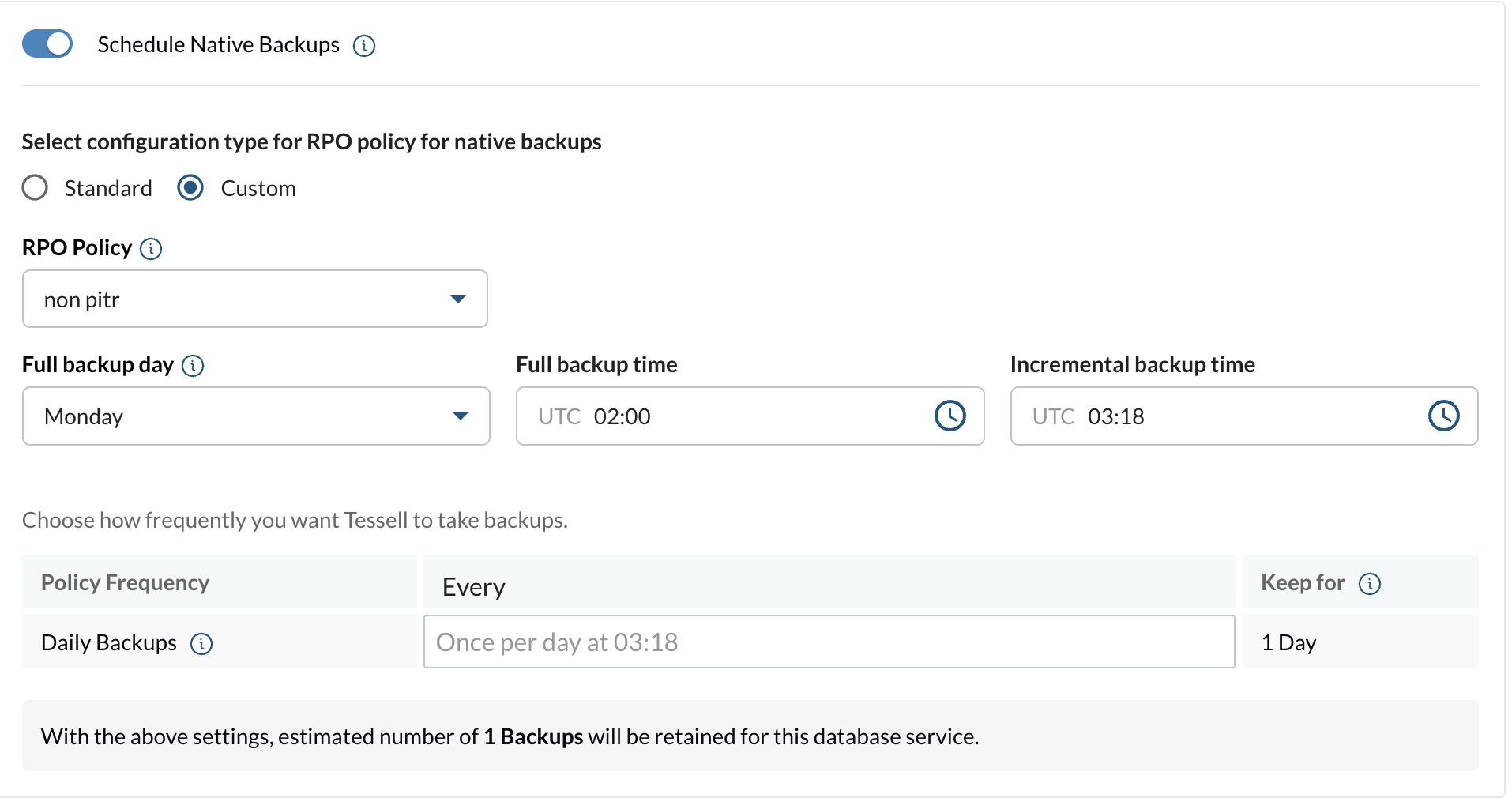
Task: Click the Once per day at 03:18 field
Action: coord(829,642)
